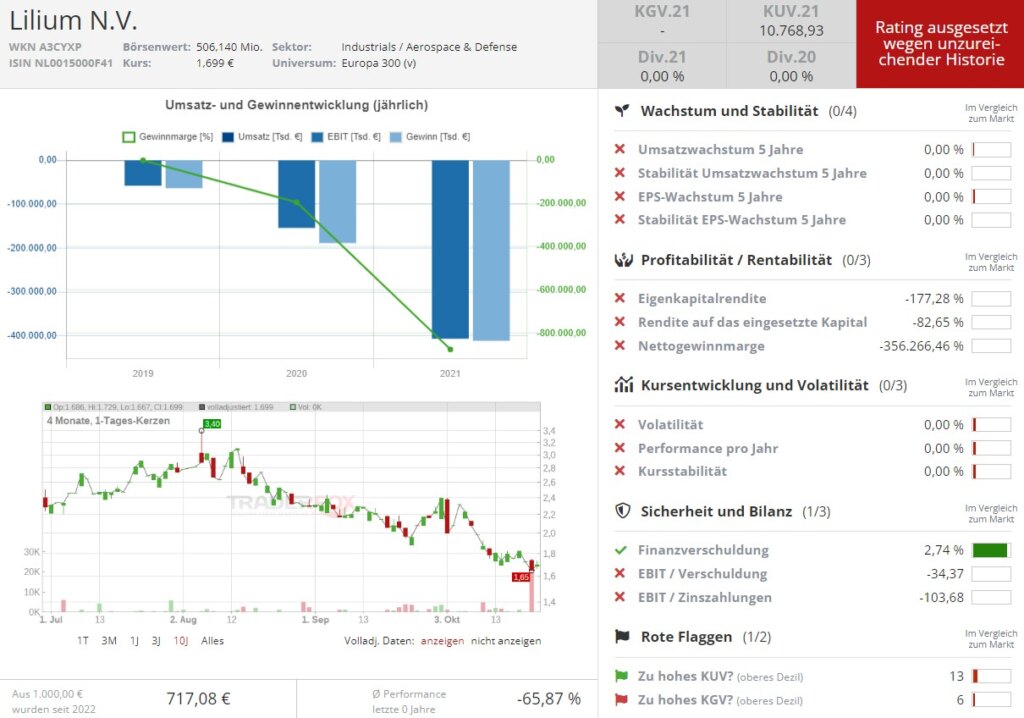This screenshot has width=1024, height=718.
Task: Click the plant icon beside Wachstum und Stabilität
Action: 622,110
